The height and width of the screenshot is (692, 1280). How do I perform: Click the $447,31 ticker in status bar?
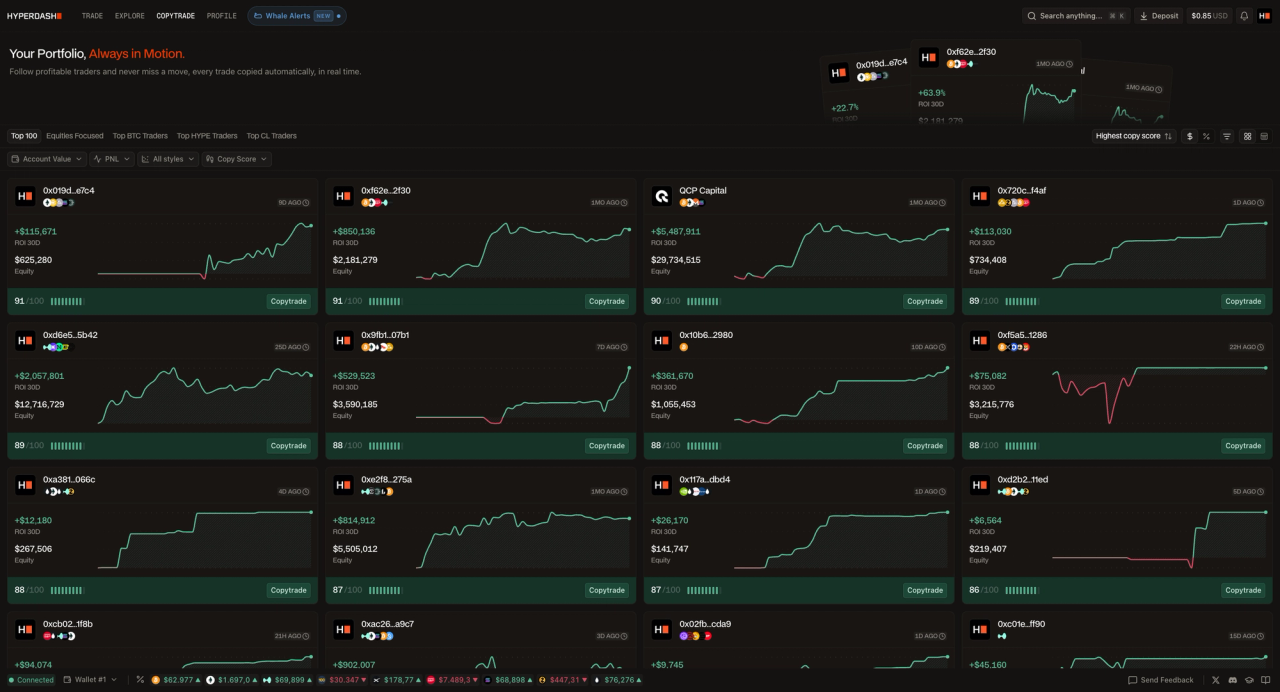coord(565,680)
